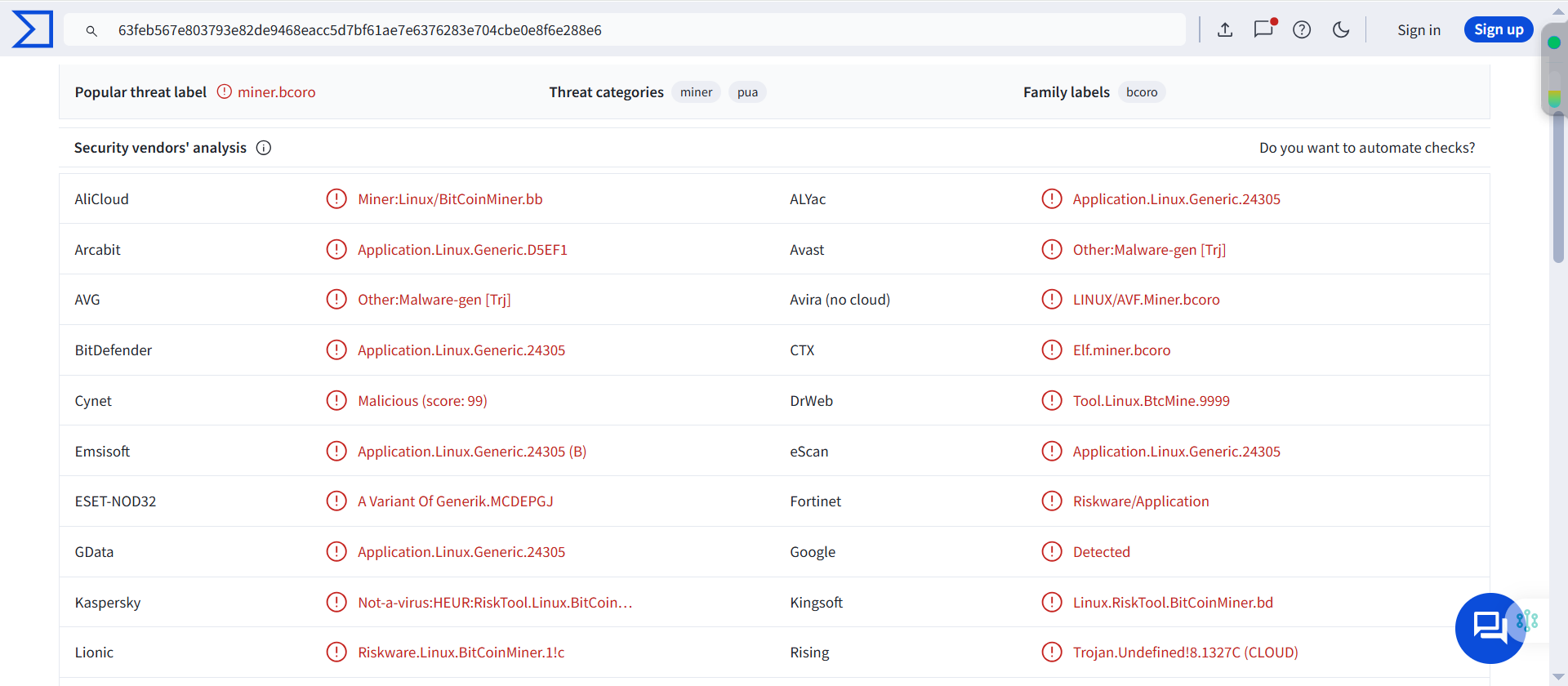This screenshot has width=1568, height=686.
Task: Click the scrollbar down arrow
Action: (1558, 677)
